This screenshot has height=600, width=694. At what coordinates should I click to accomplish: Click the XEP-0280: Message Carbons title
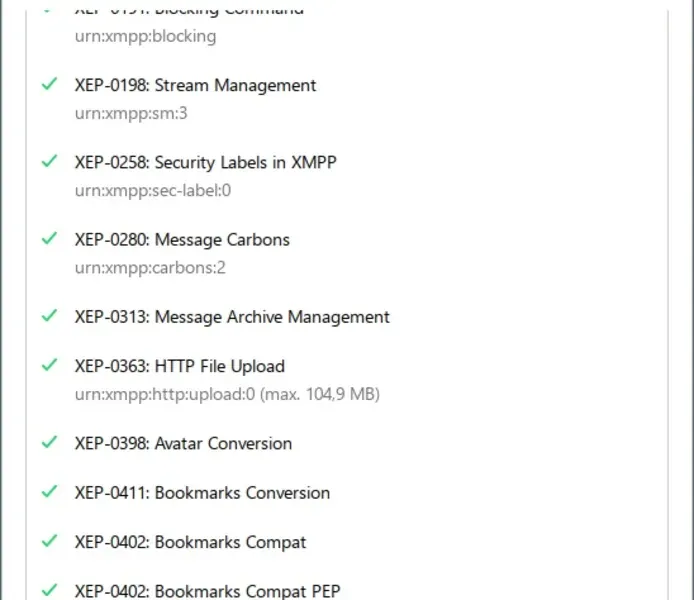[182, 240]
